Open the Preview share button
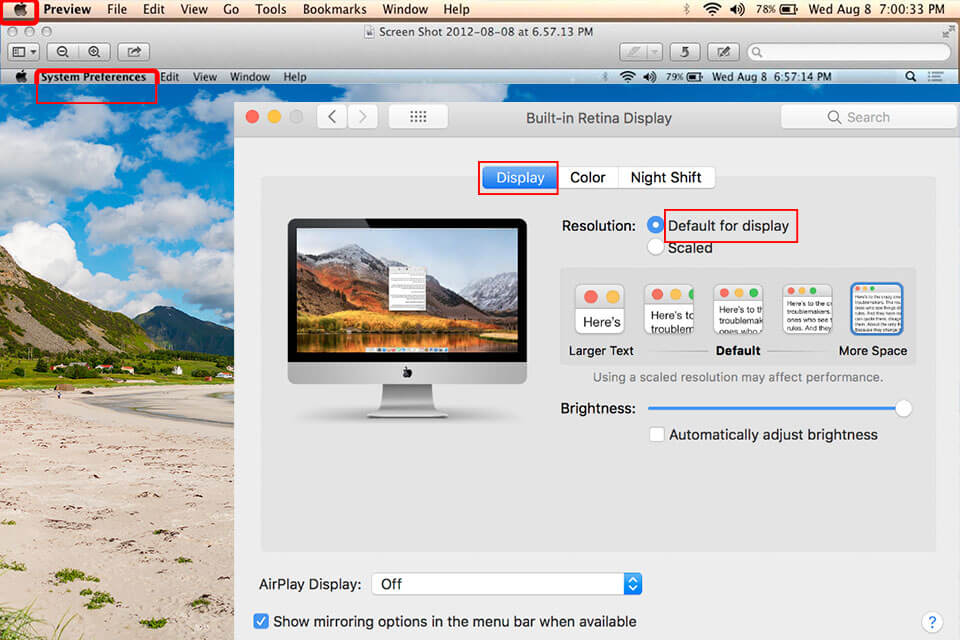Image resolution: width=960 pixels, height=640 pixels. 133,52
